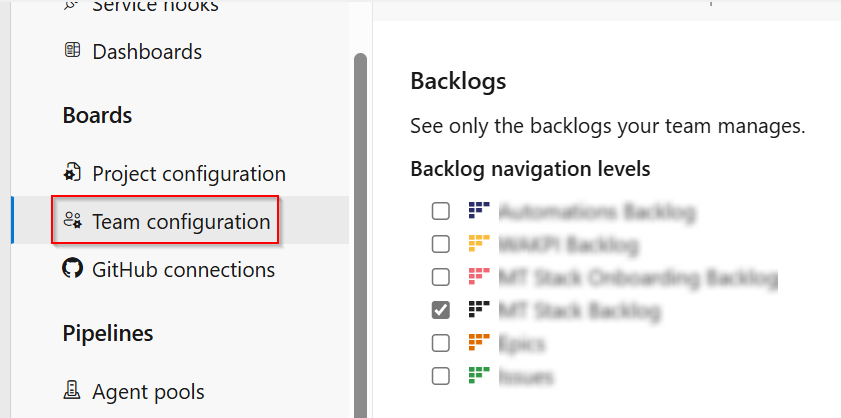This screenshot has height=418, width=841.
Task: Click the orange Epics backlog icon
Action: [x=478, y=342]
